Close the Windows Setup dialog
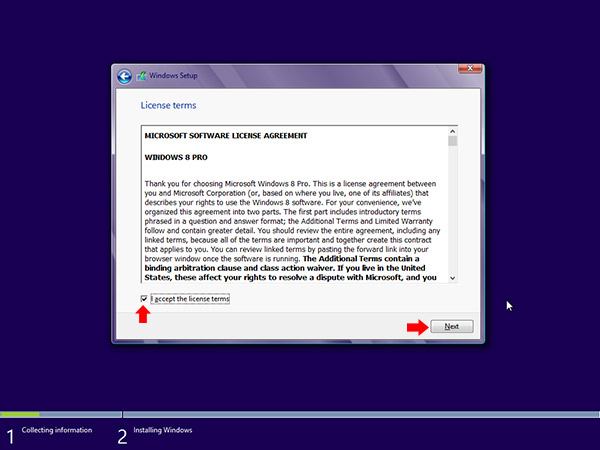The height and width of the screenshot is (450, 600). click(470, 68)
